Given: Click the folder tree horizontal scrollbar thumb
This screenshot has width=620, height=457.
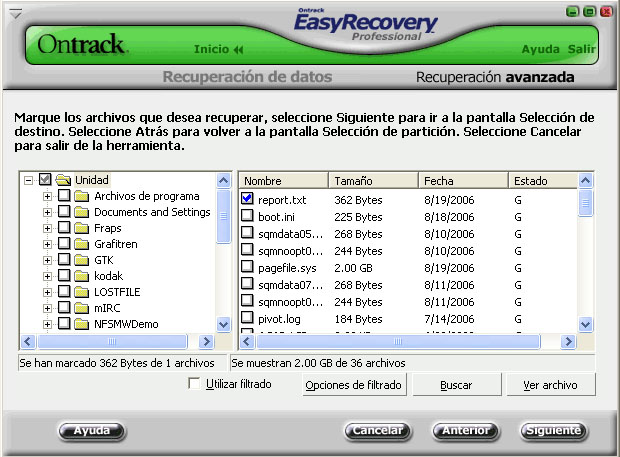Looking at the screenshot, I should click(112, 342).
